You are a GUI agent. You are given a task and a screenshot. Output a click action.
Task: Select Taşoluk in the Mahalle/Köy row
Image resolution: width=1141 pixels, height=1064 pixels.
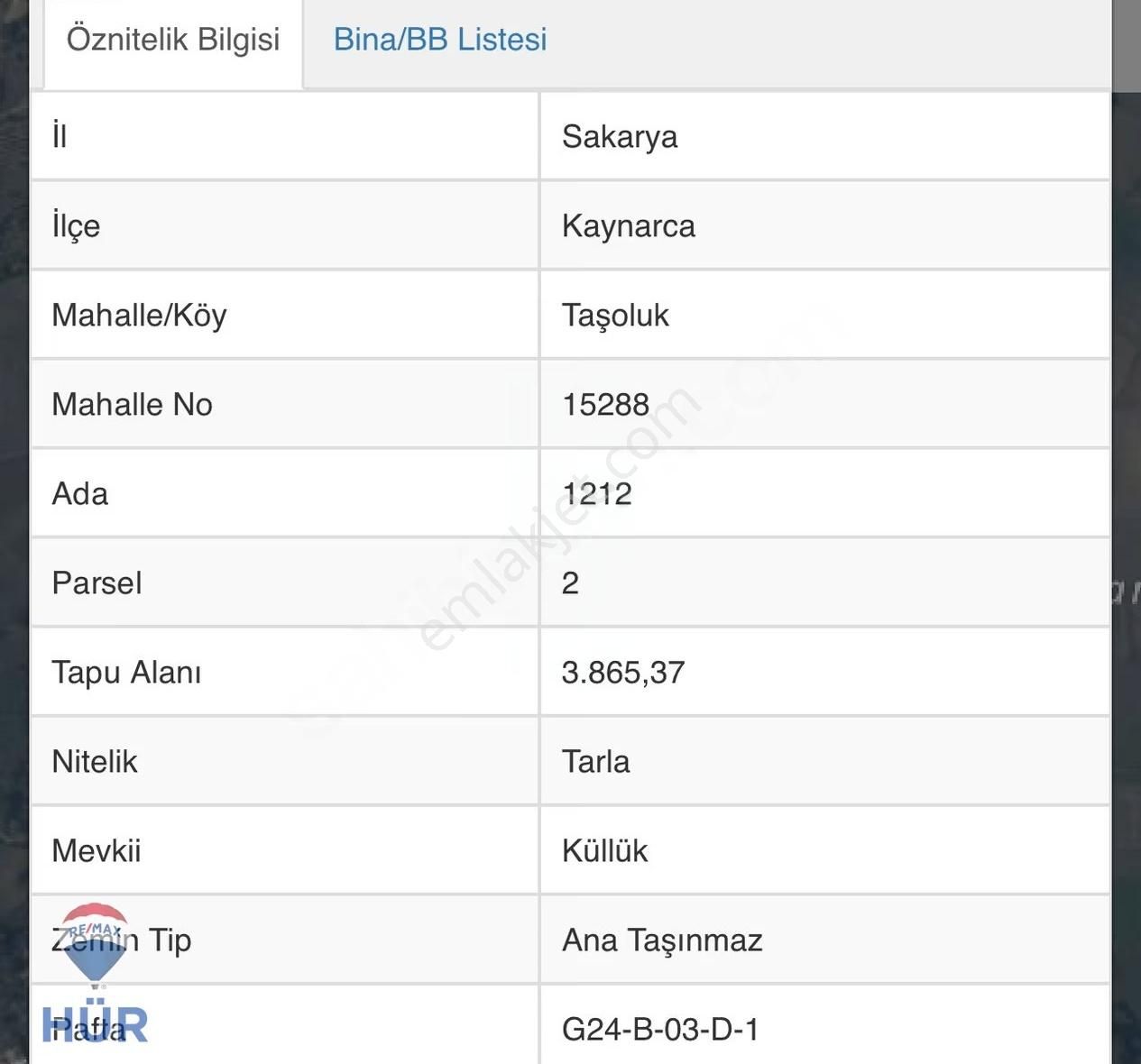(x=613, y=316)
